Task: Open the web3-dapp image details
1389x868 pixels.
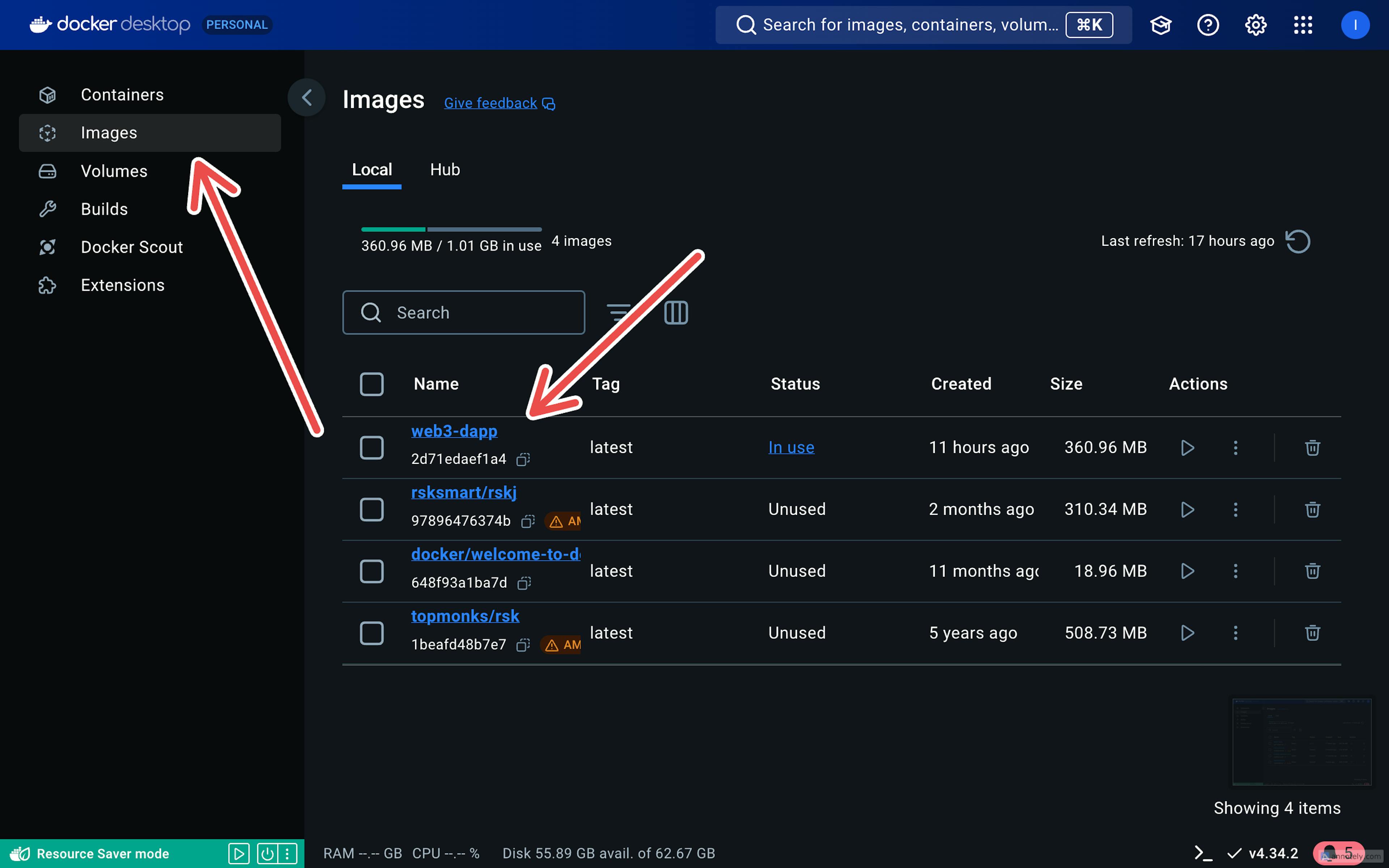Action: (454, 431)
